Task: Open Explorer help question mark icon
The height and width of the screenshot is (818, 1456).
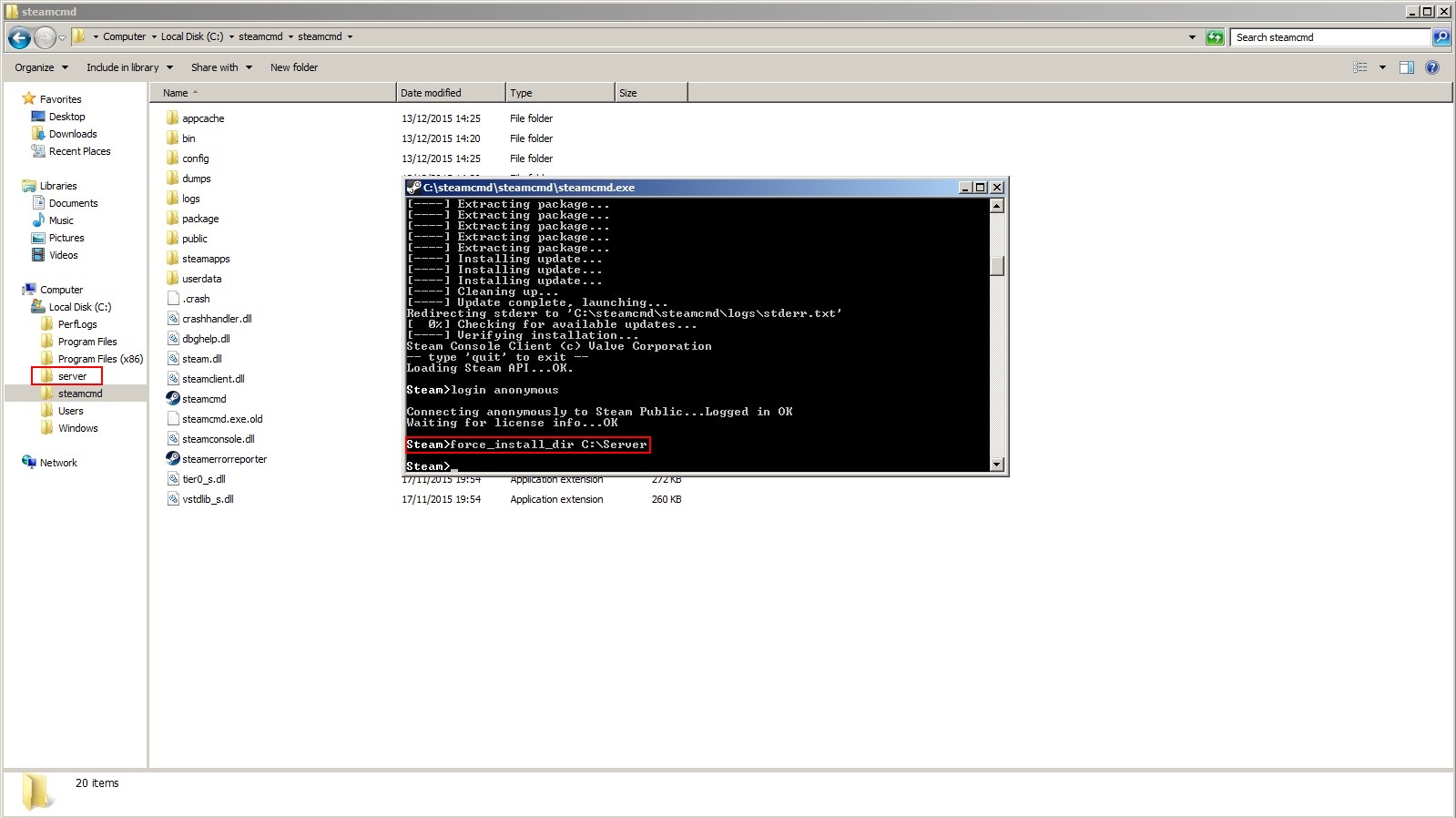Action: (1432, 67)
